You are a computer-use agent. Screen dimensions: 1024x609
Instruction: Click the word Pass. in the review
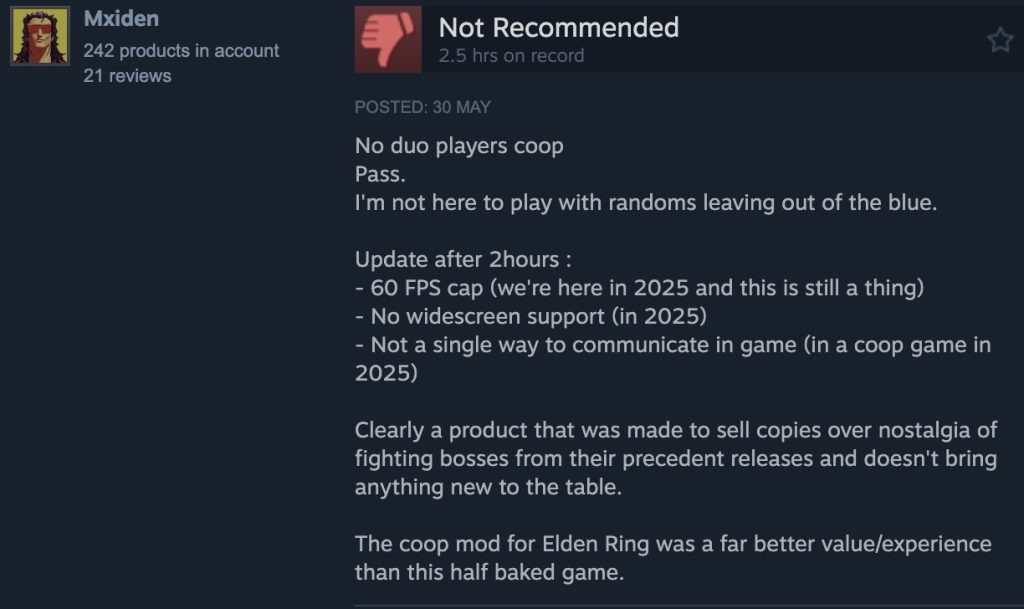[x=380, y=174]
